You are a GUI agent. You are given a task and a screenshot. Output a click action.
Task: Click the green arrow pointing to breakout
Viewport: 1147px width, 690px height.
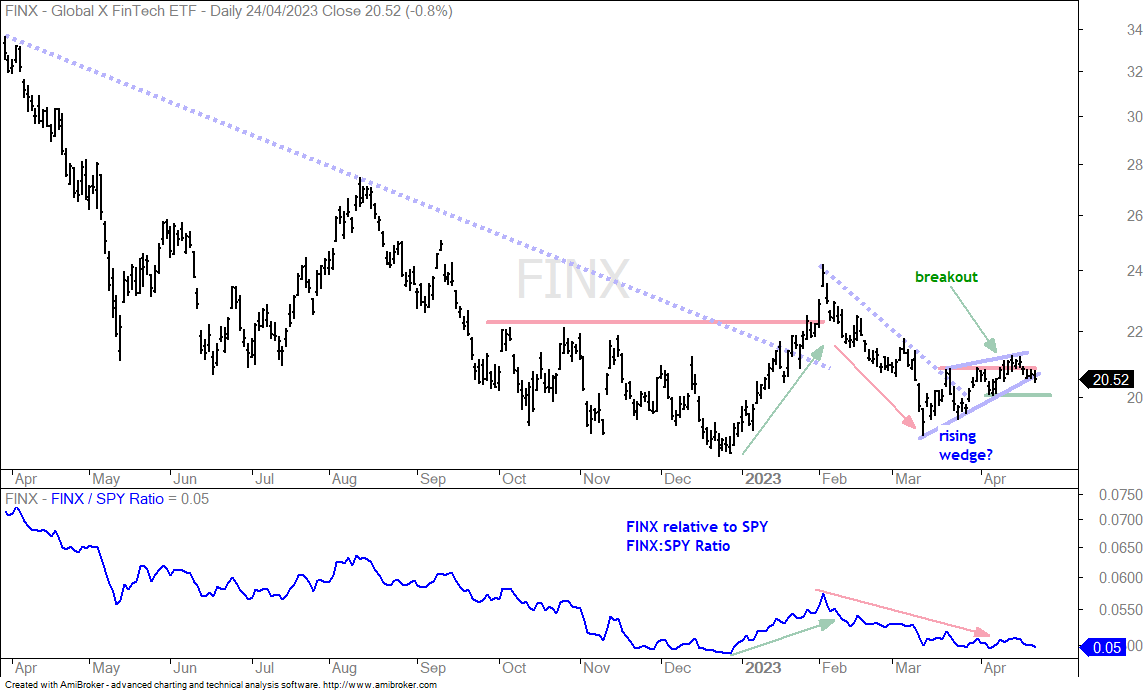pyautogui.click(x=973, y=318)
